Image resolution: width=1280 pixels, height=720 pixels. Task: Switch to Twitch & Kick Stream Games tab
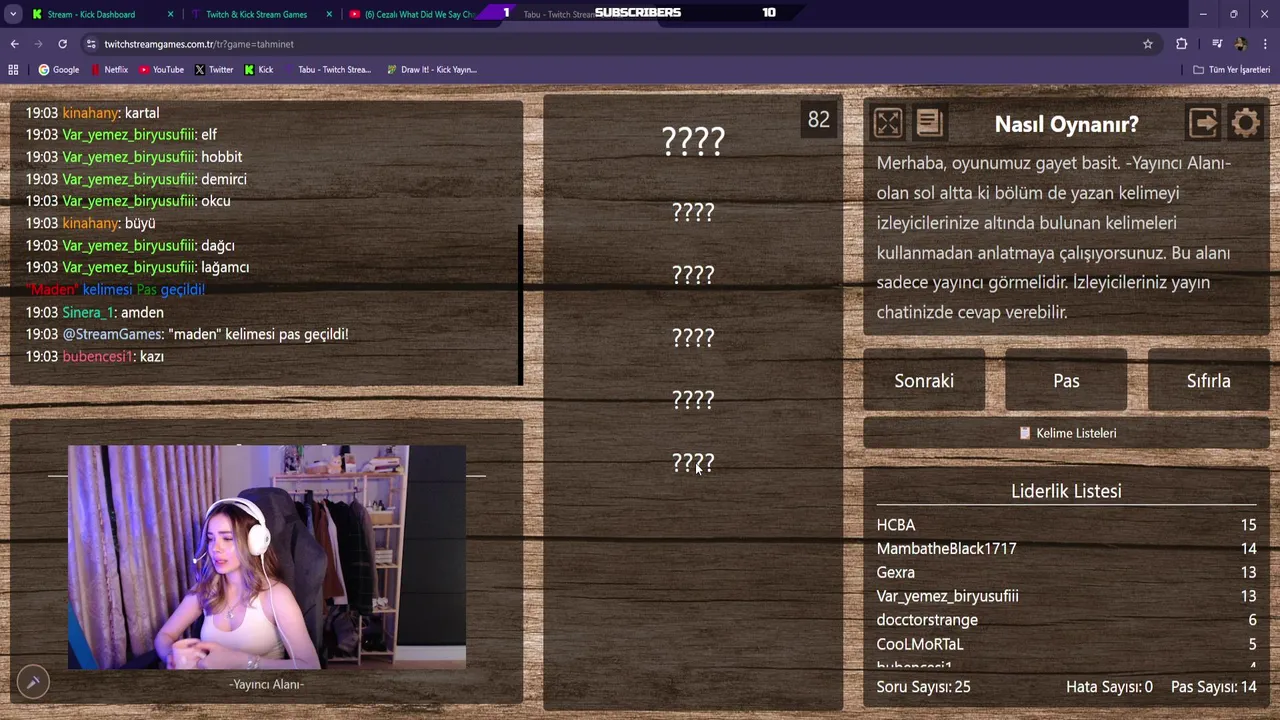click(256, 14)
